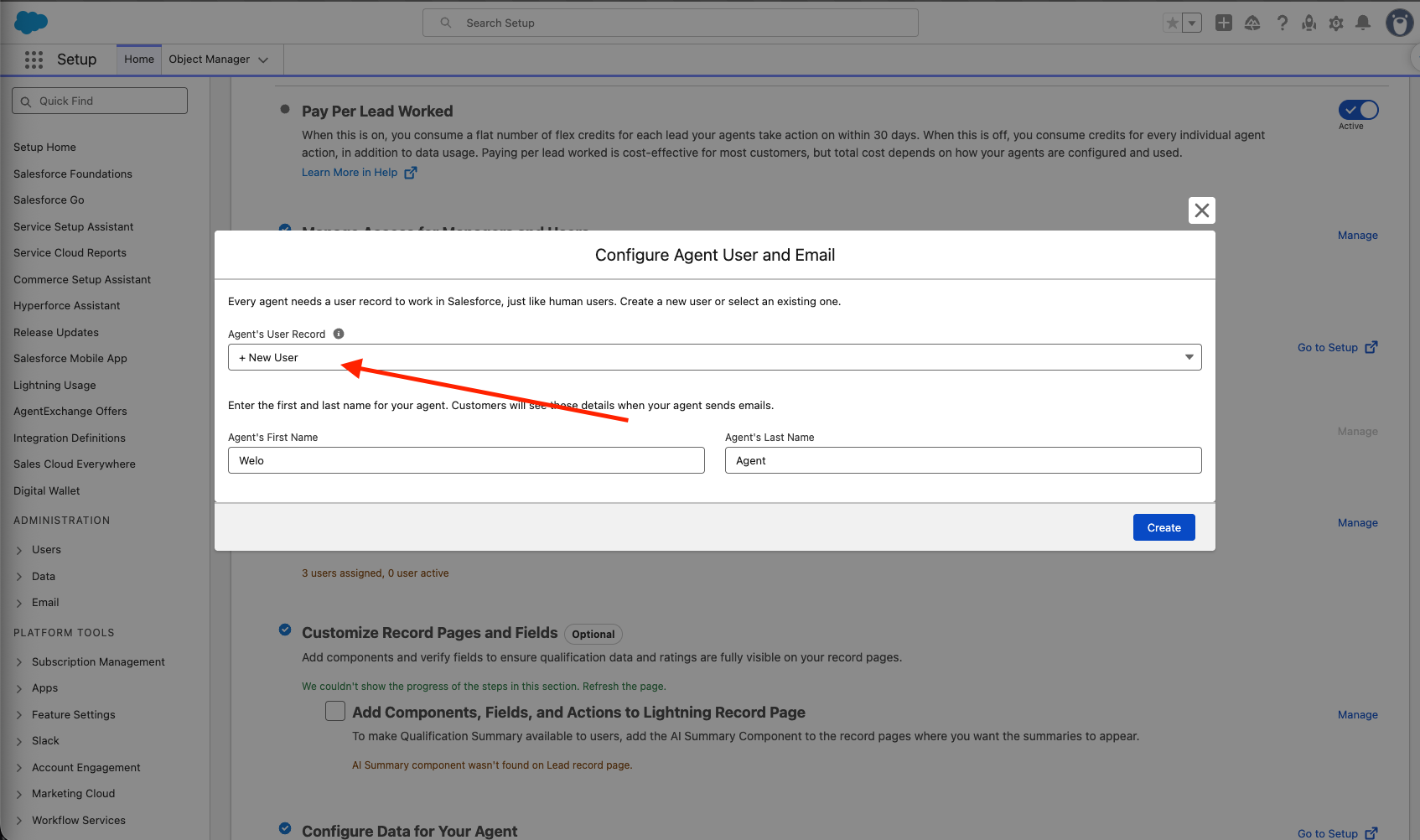Screen dimensions: 1420x840
Task: Expand the Feature Settings node
Action: 19,716
